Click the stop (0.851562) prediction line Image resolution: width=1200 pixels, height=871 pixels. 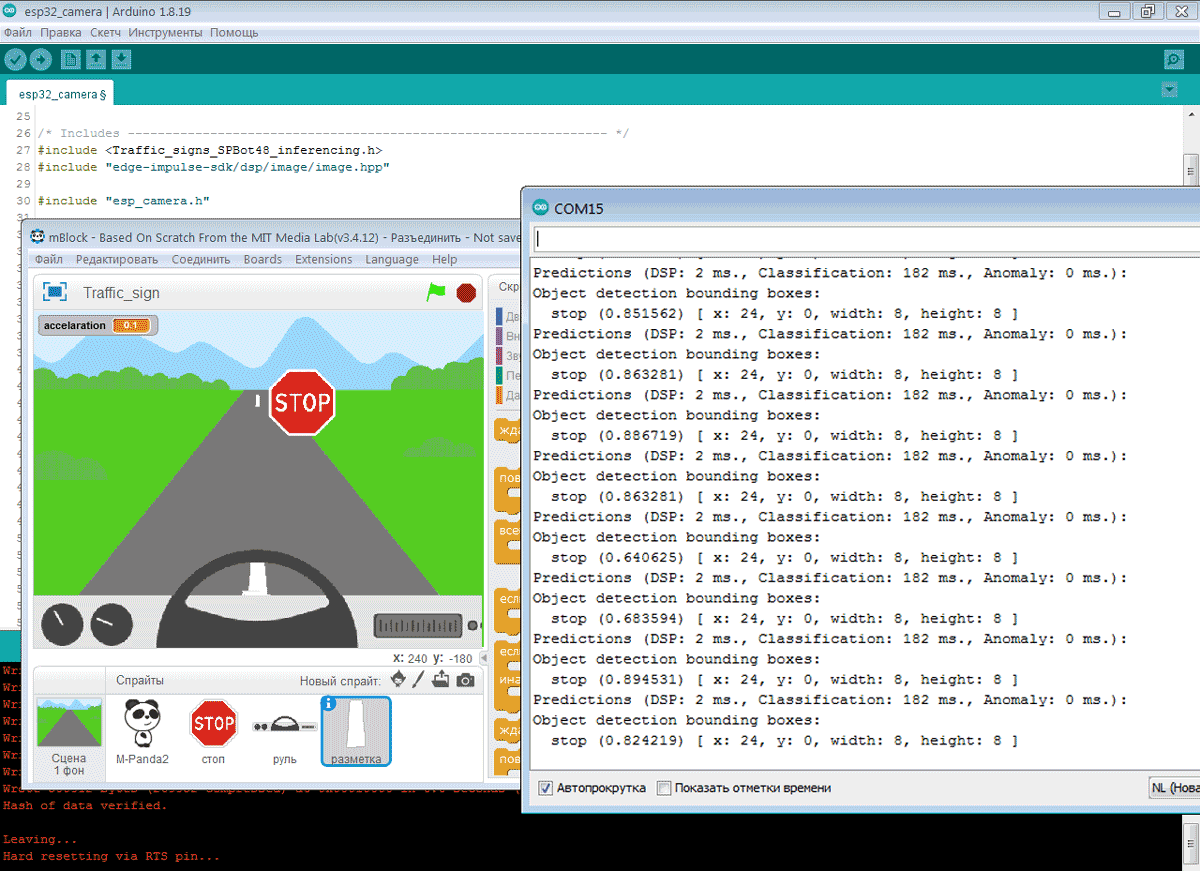pyautogui.click(x=785, y=314)
